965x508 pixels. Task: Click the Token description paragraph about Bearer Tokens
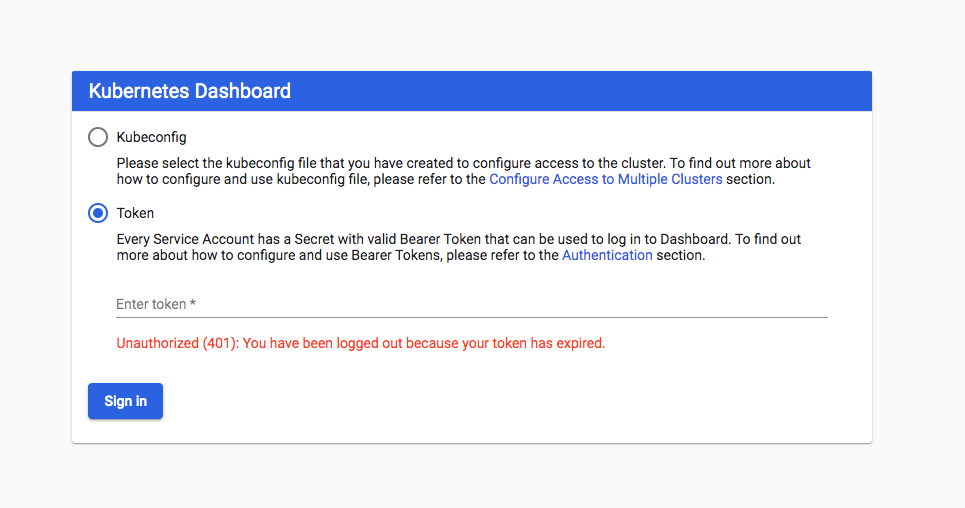point(458,247)
